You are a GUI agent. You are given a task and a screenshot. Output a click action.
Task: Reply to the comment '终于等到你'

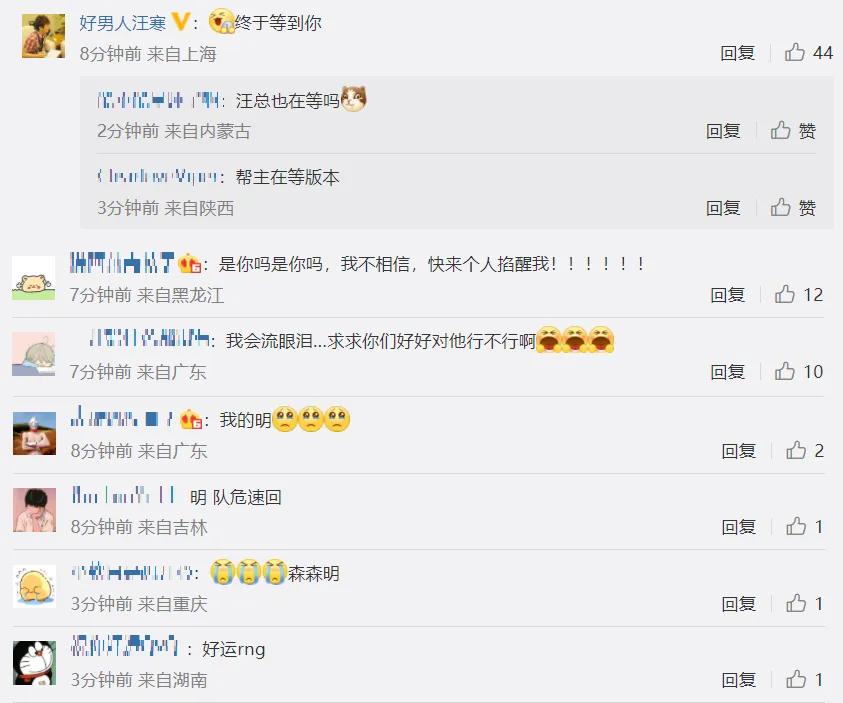pyautogui.click(x=738, y=53)
